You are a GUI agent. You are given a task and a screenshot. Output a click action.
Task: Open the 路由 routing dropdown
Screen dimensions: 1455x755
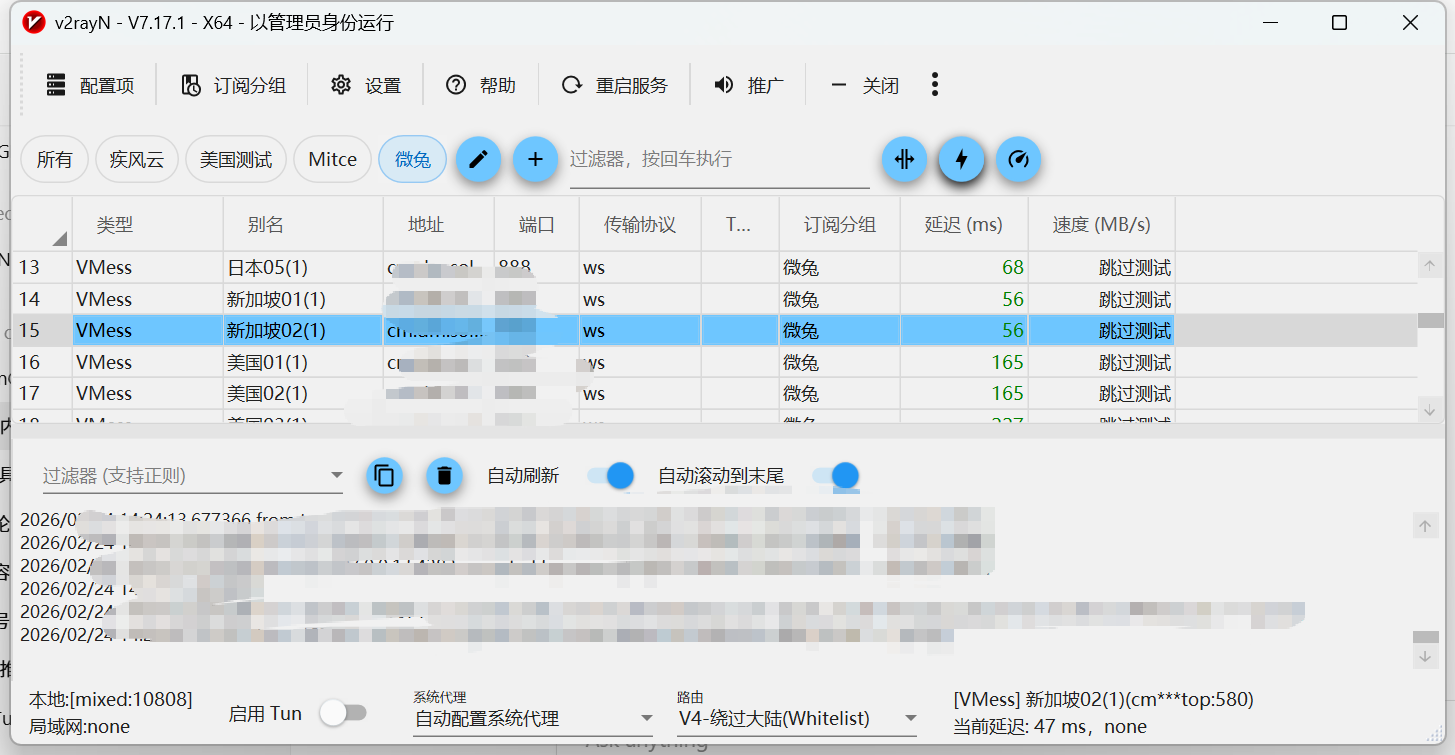pyautogui.click(x=797, y=718)
